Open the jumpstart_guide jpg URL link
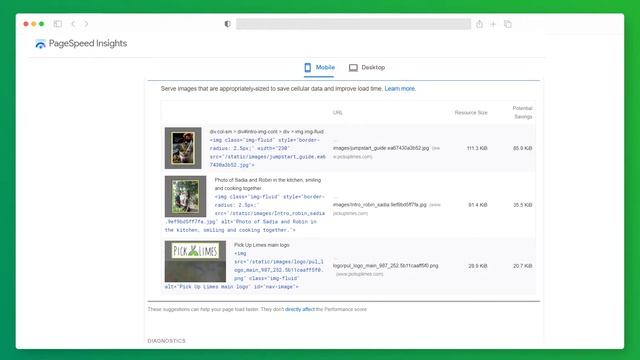Screen dimensions: 640x360 [x=381, y=148]
